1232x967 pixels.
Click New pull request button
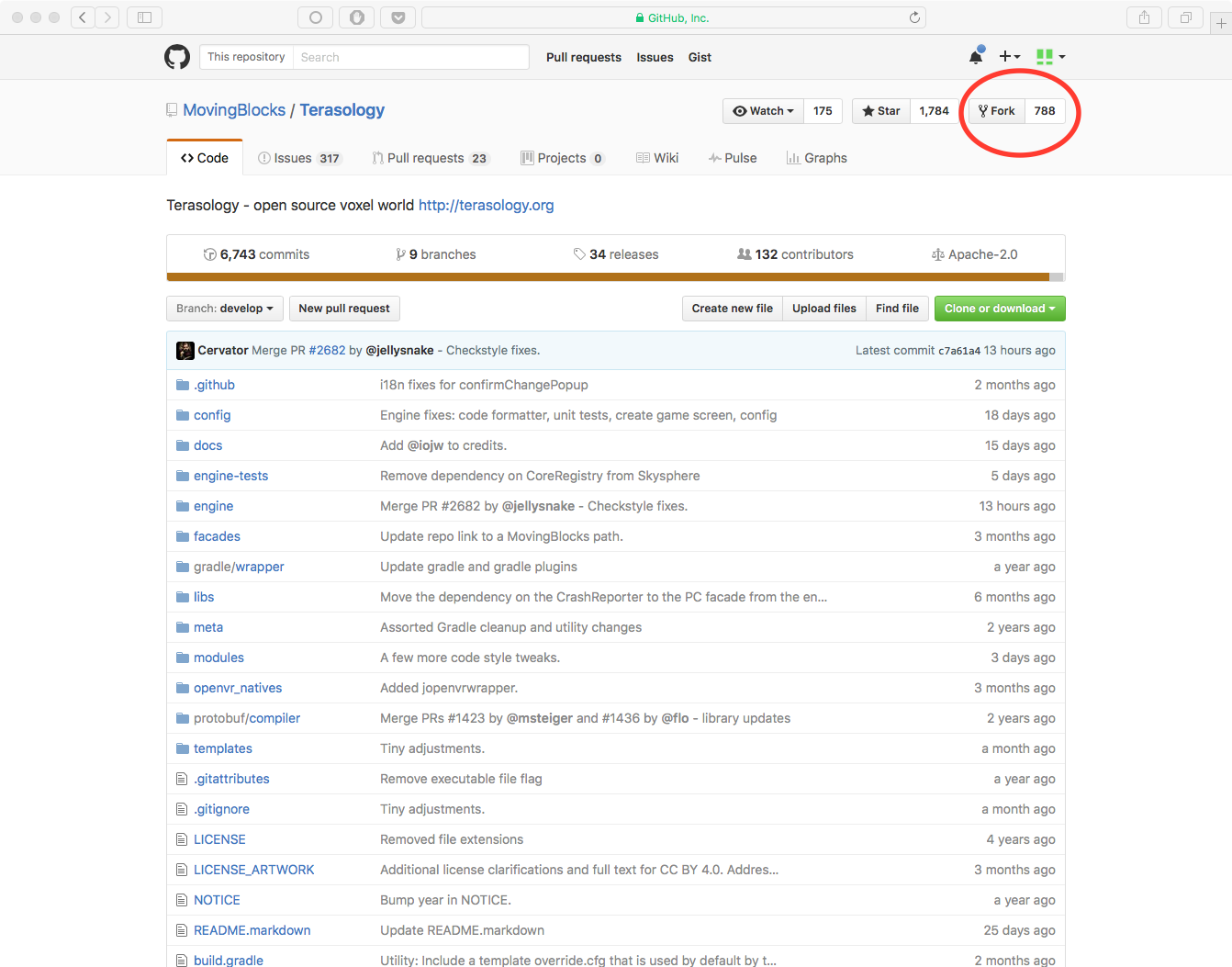click(x=344, y=309)
